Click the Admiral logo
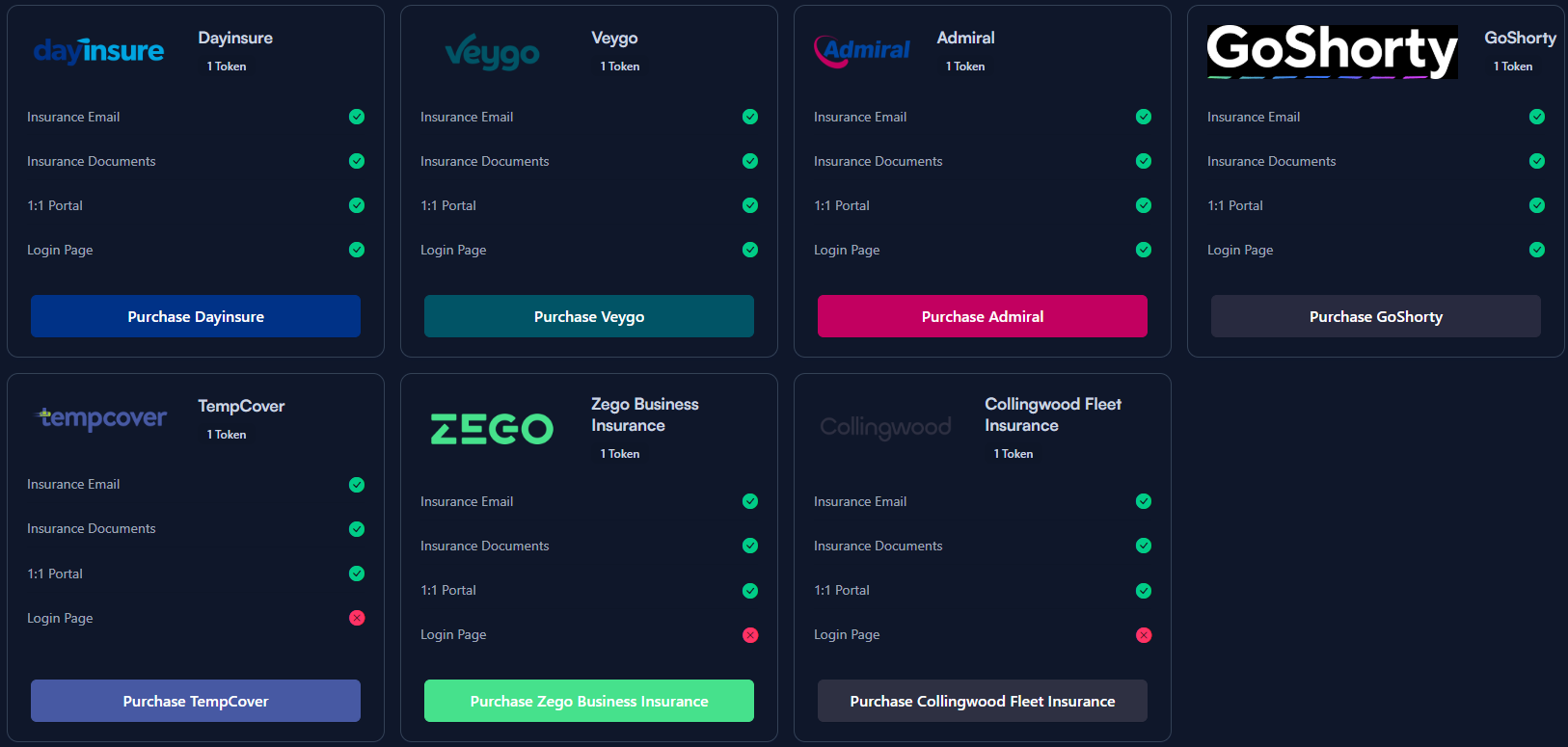Screen dimensions: 1568x747 [x=861, y=51]
